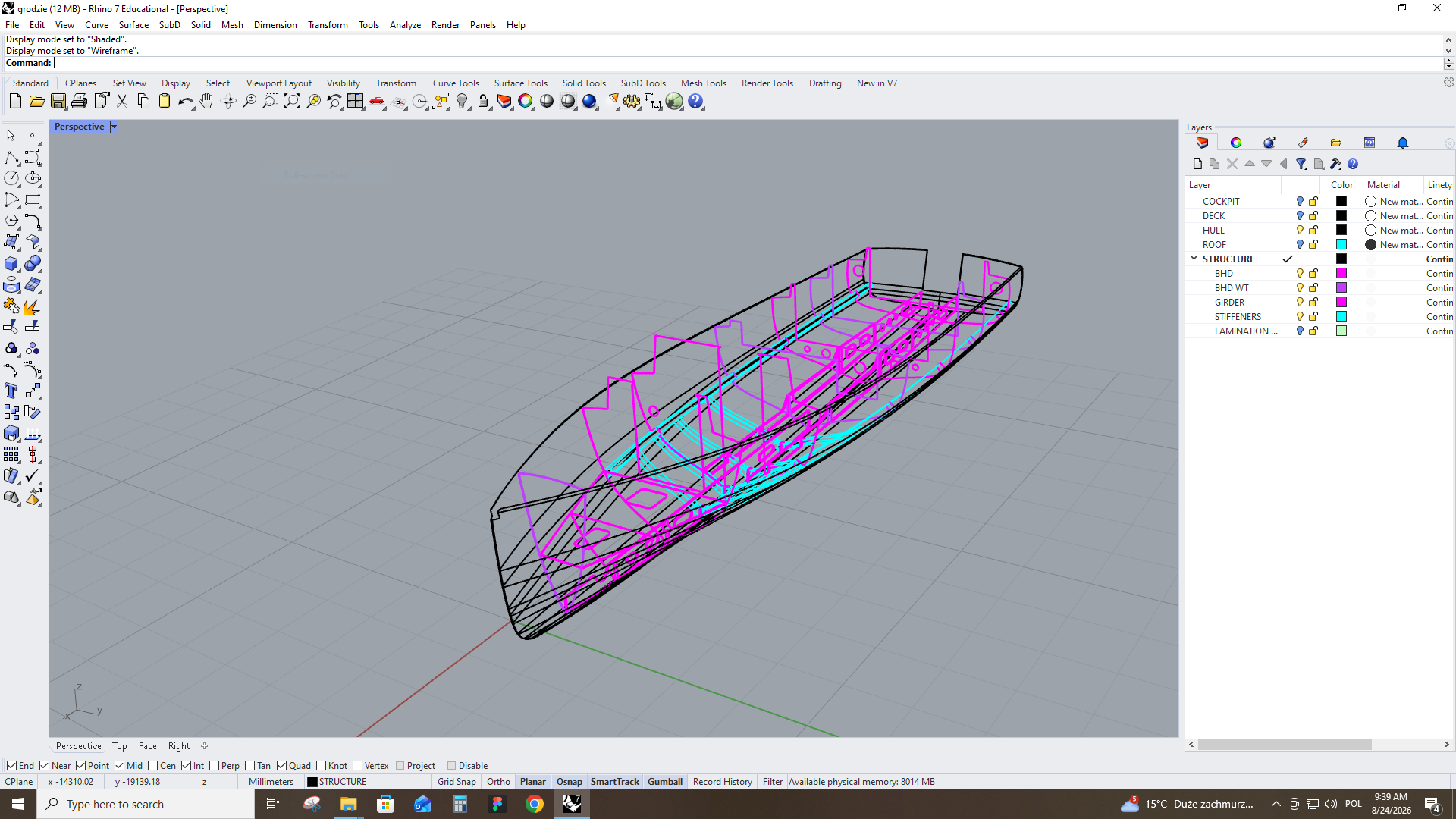This screenshot has height=819, width=1456.
Task: Open the Perspective viewport title dropdown
Action: point(114,127)
